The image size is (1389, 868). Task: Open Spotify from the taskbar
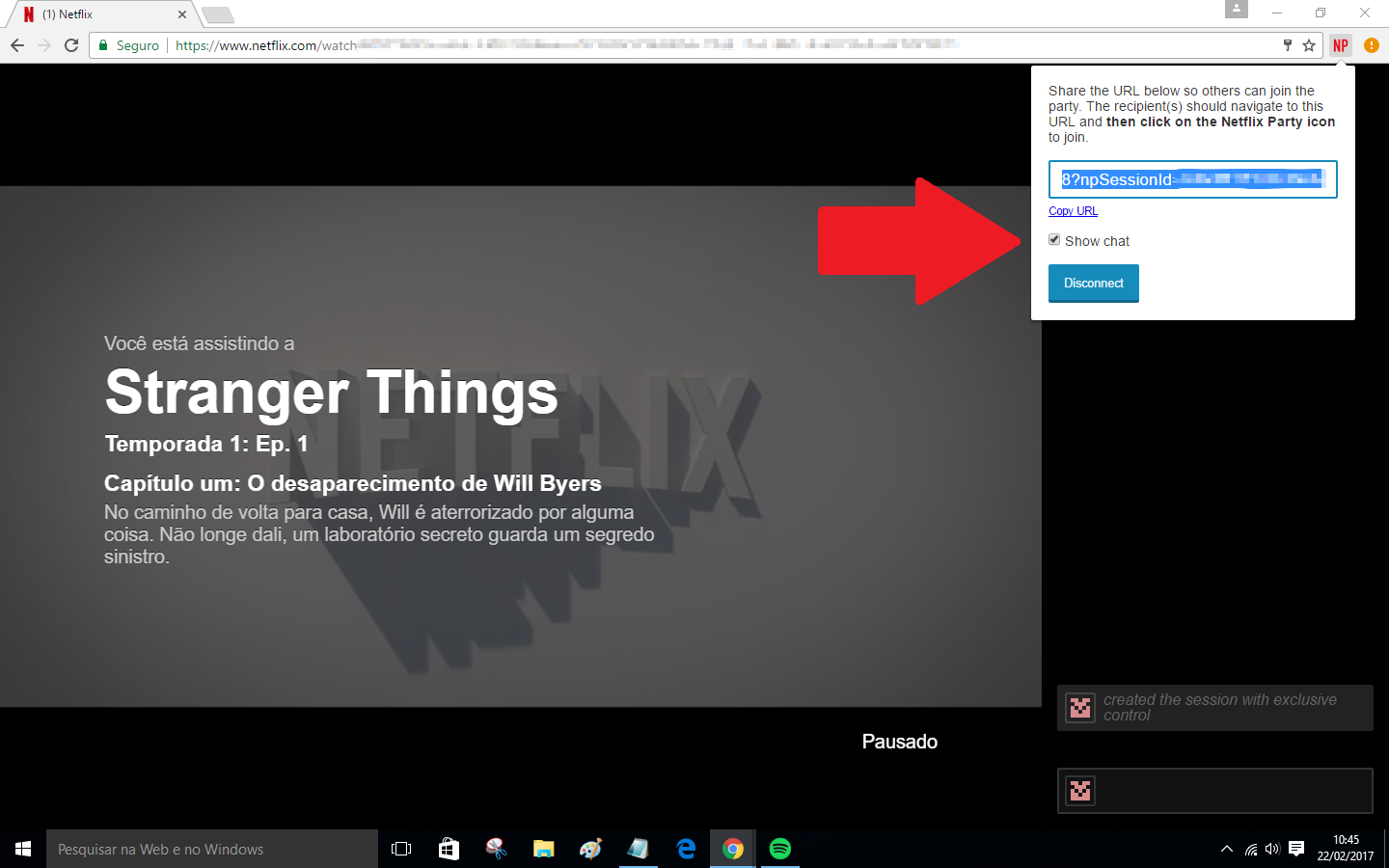click(780, 849)
